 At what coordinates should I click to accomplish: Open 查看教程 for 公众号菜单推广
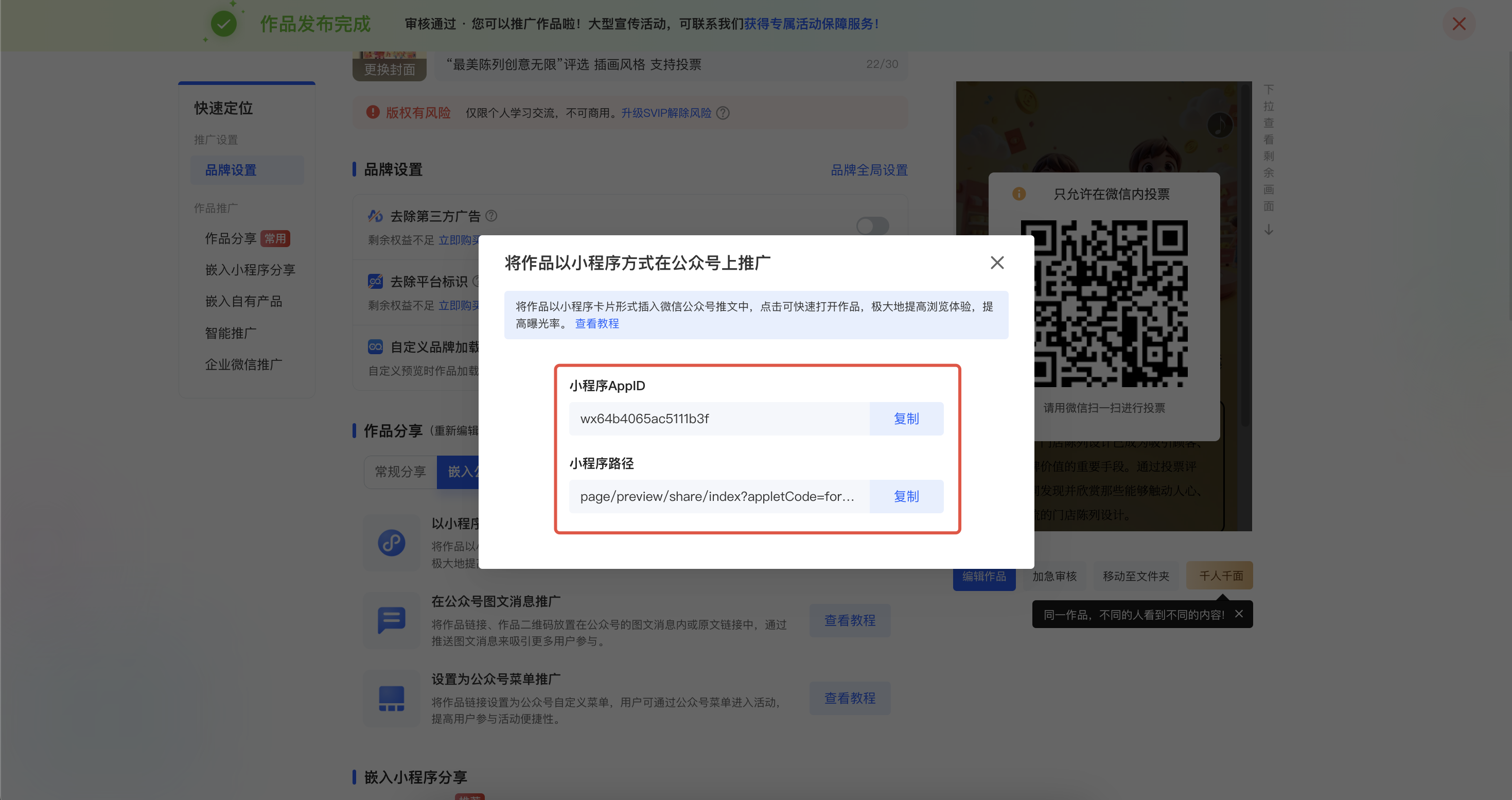tap(850, 699)
